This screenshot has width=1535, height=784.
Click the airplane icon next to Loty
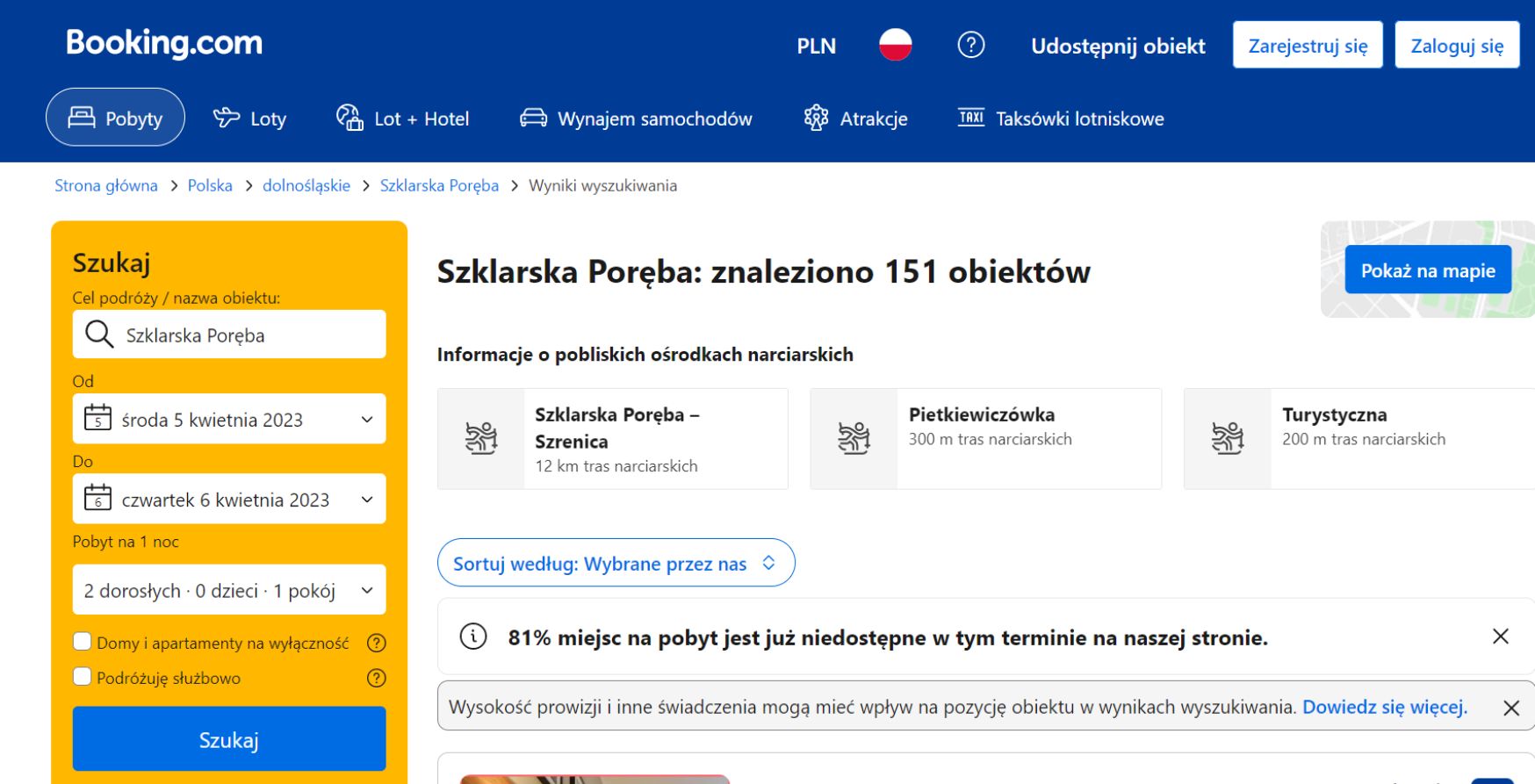pos(227,117)
